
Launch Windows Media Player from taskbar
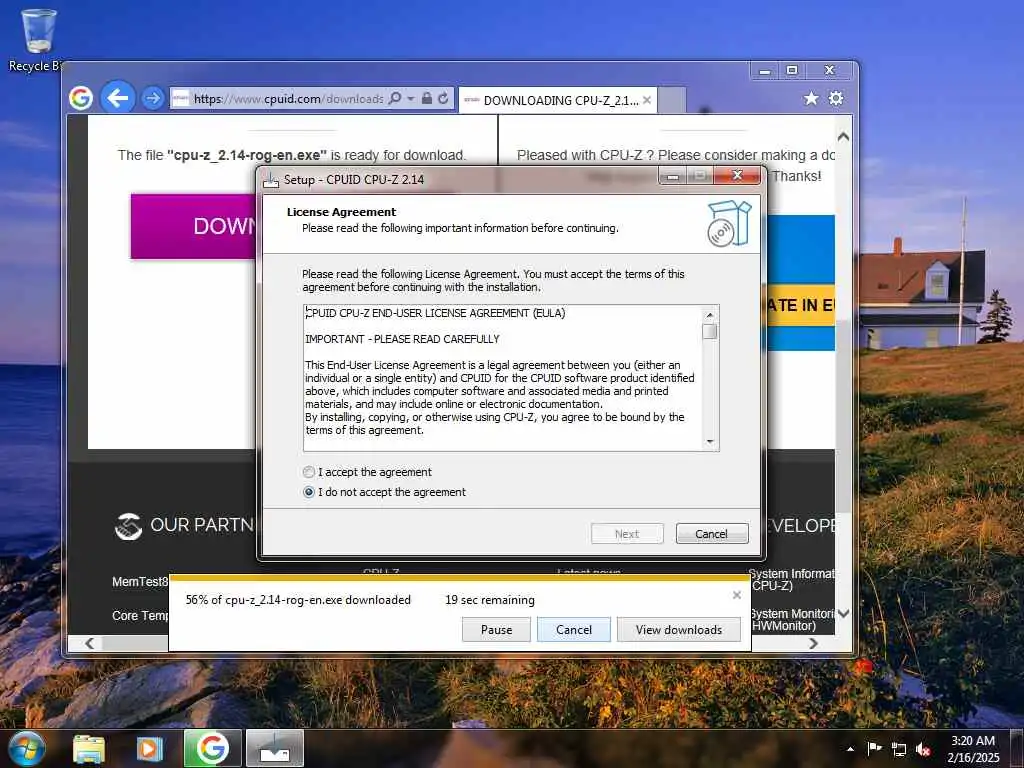point(150,749)
